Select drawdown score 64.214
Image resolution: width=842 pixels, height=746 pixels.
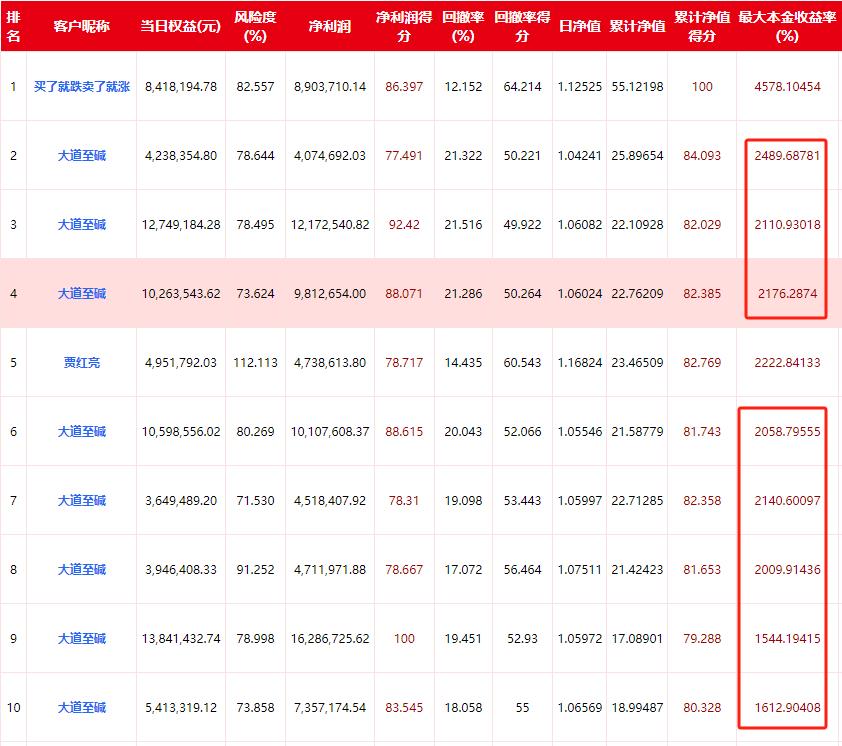click(522, 86)
